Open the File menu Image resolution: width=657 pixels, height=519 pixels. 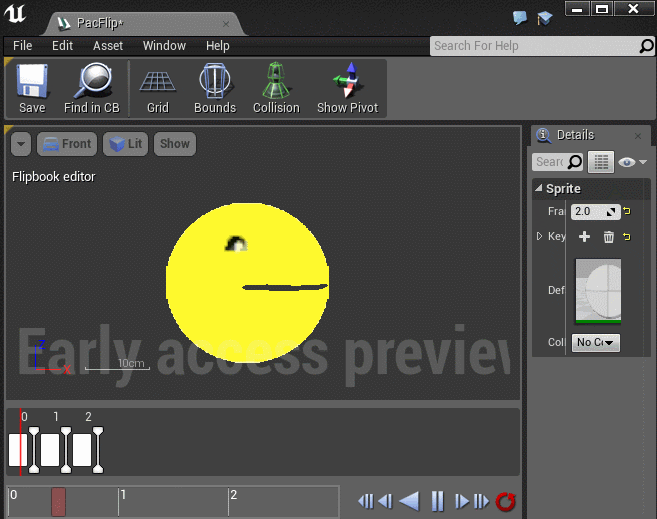point(23,46)
